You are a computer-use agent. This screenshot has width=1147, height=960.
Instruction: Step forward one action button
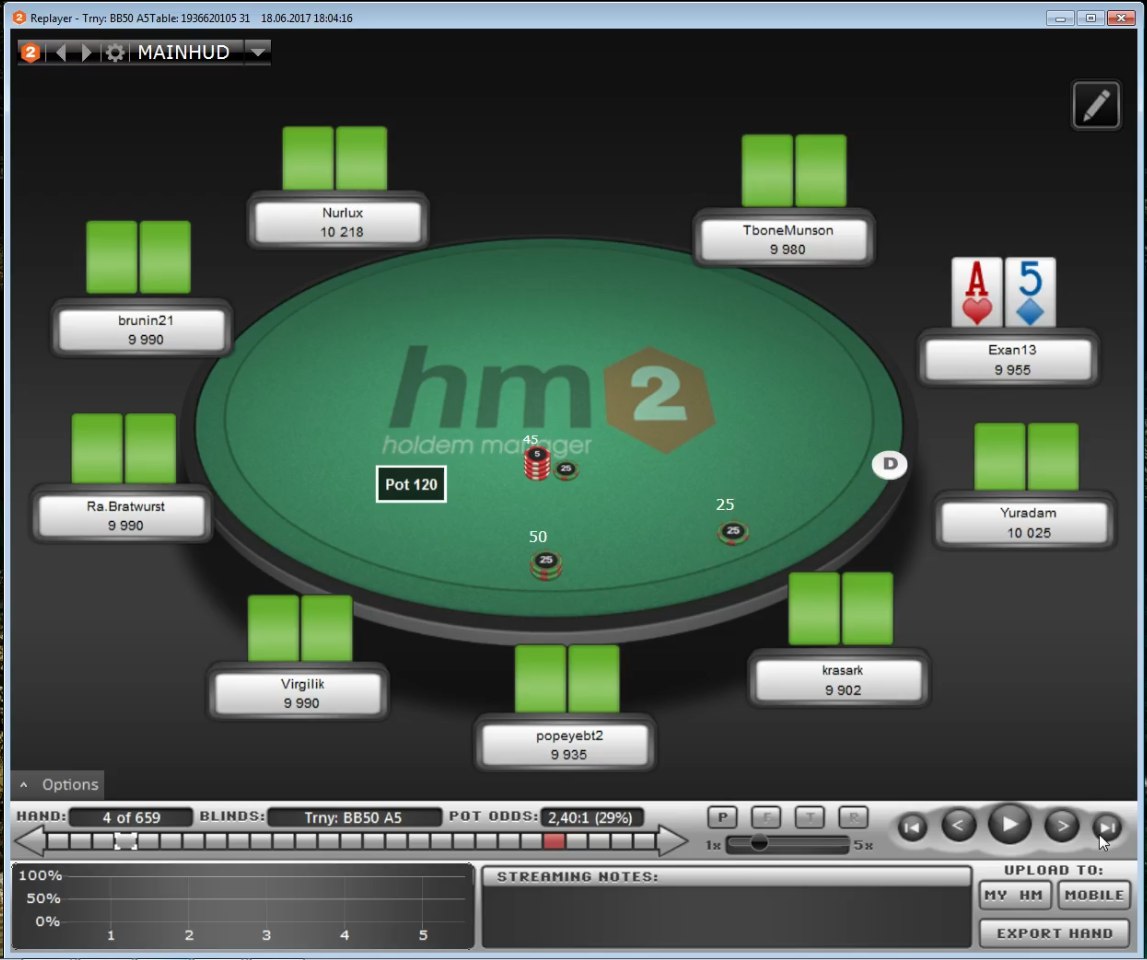click(1061, 825)
